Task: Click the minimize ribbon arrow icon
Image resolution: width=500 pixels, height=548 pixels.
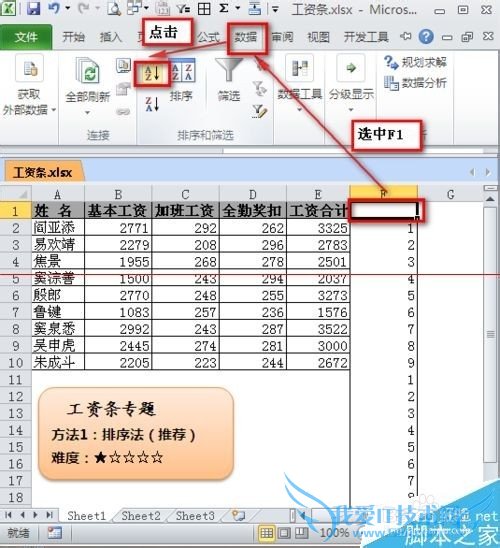Action: pos(406,36)
